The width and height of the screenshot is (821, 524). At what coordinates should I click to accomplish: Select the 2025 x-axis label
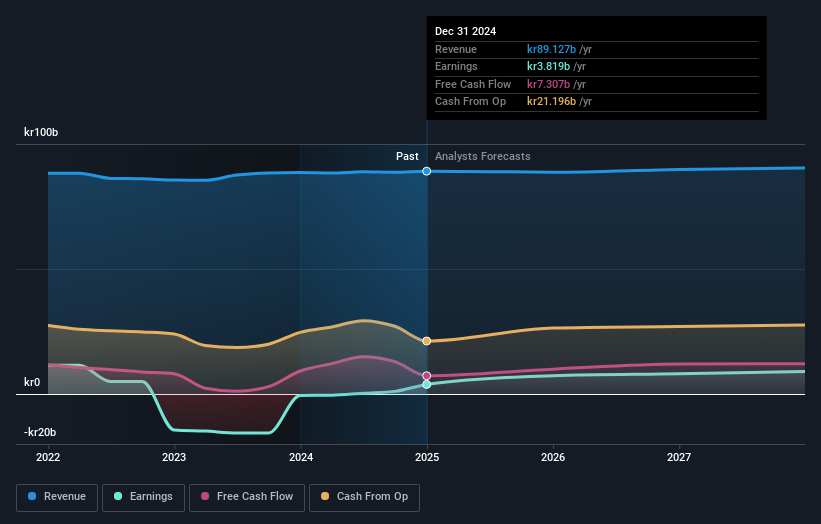click(427, 457)
